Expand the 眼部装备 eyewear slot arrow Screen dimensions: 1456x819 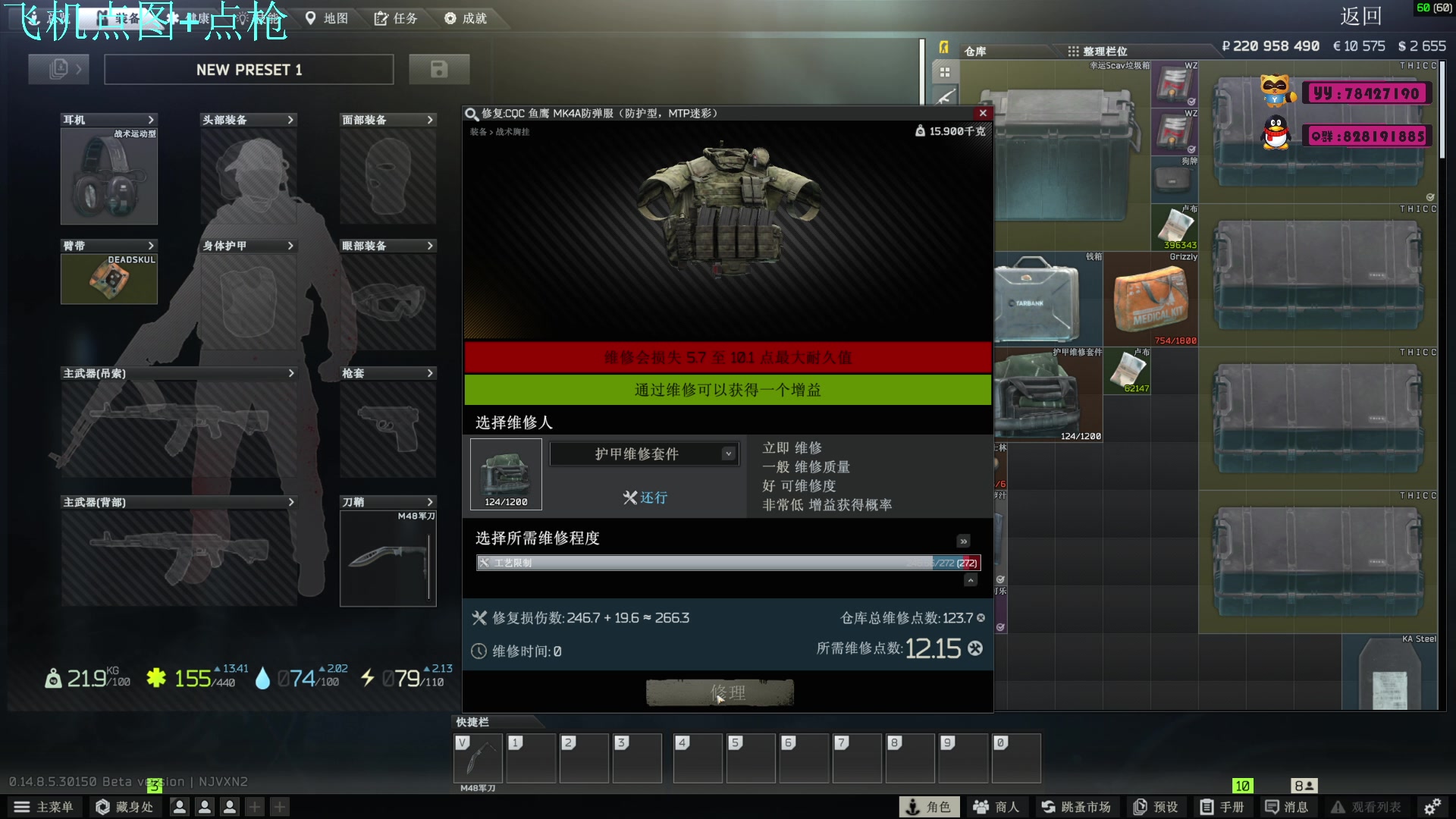tap(430, 246)
